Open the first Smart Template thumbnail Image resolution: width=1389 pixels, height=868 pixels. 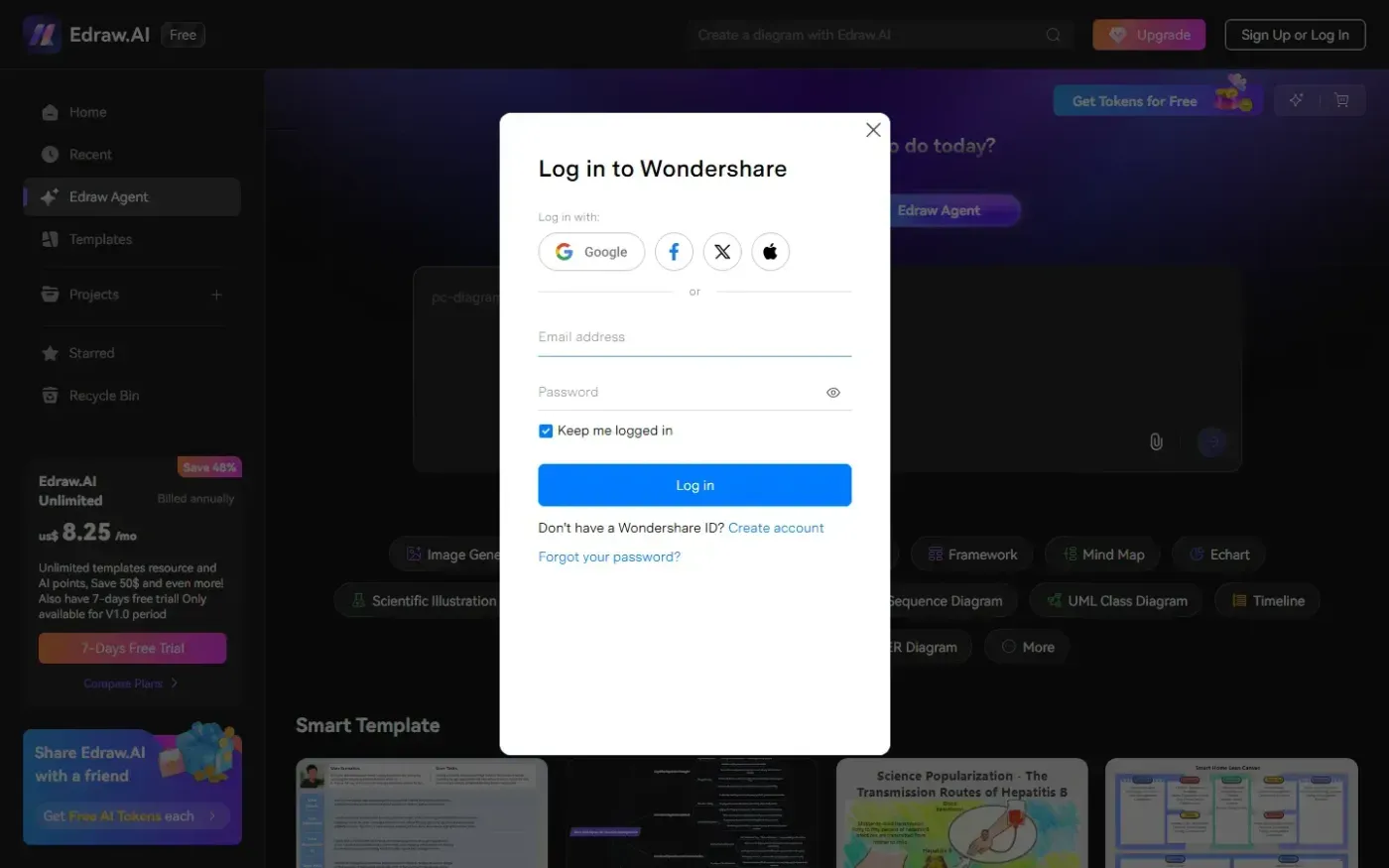[422, 813]
